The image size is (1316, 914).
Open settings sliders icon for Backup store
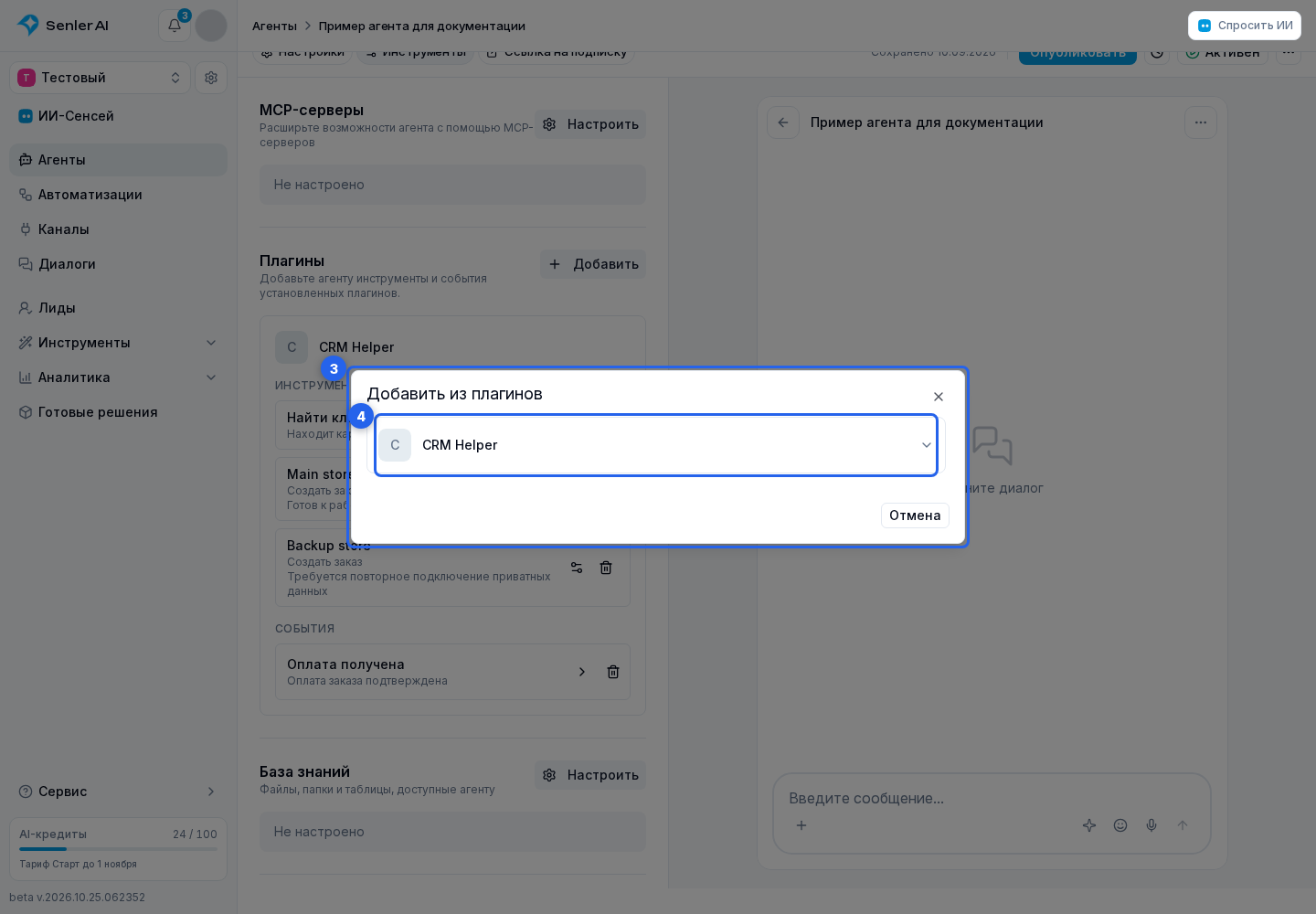coord(577,568)
